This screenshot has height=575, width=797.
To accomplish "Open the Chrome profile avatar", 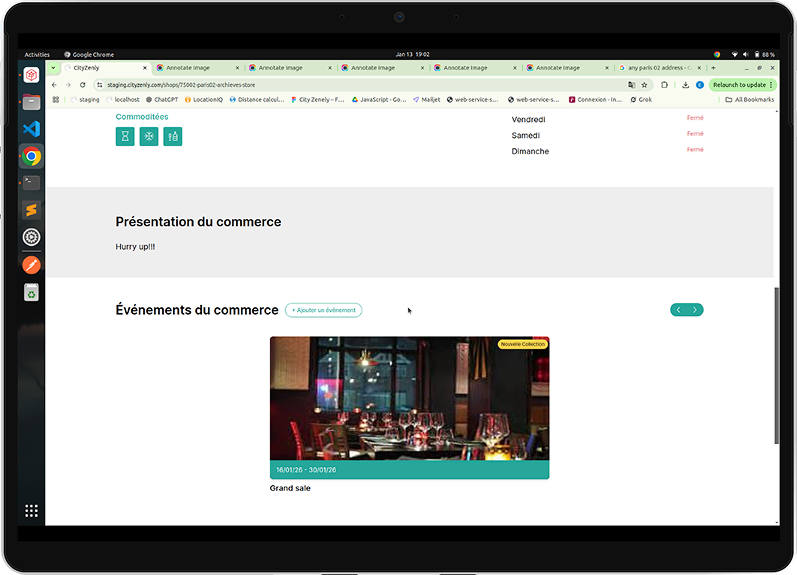I will click(700, 85).
